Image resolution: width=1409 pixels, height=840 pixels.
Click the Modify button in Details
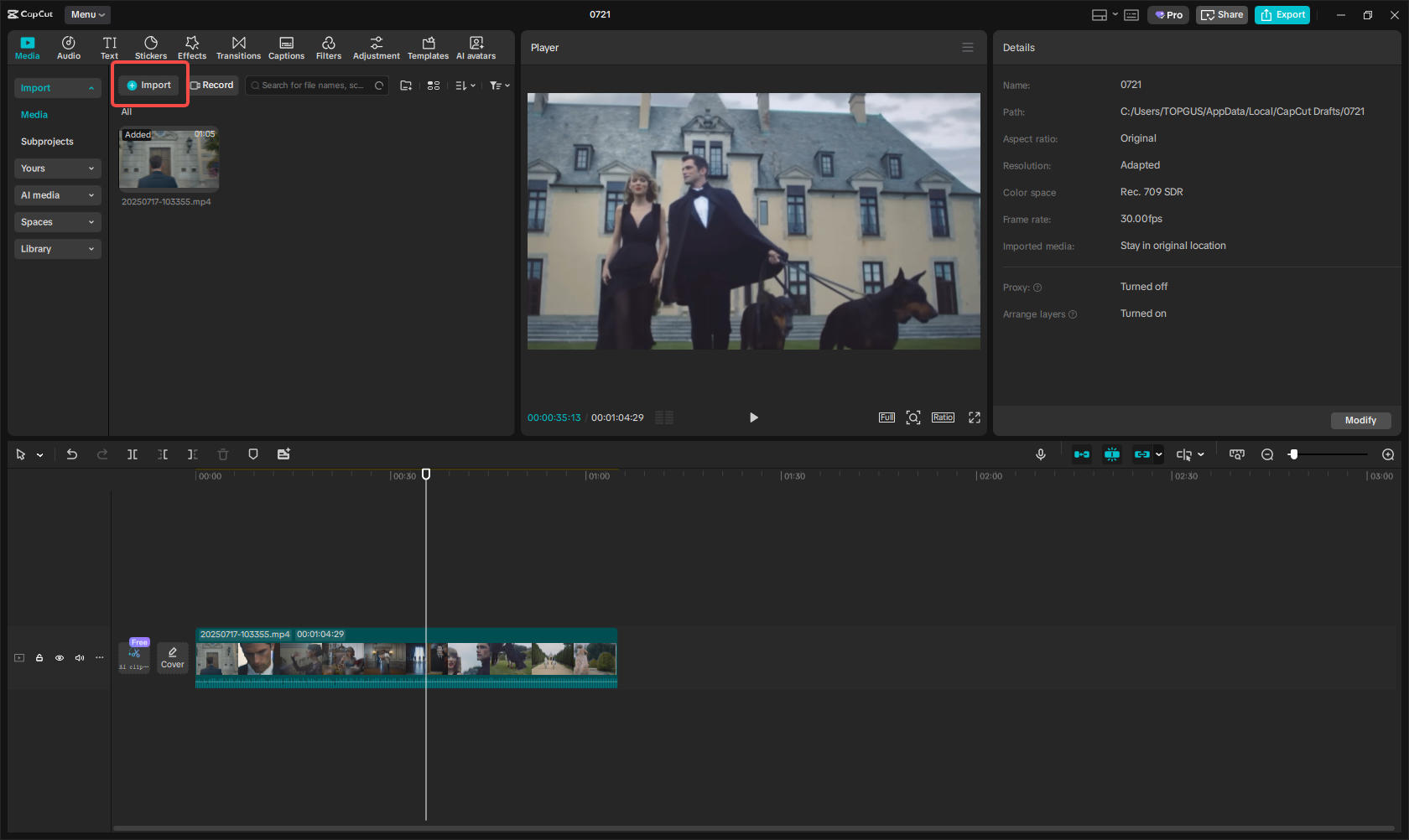(1360, 420)
